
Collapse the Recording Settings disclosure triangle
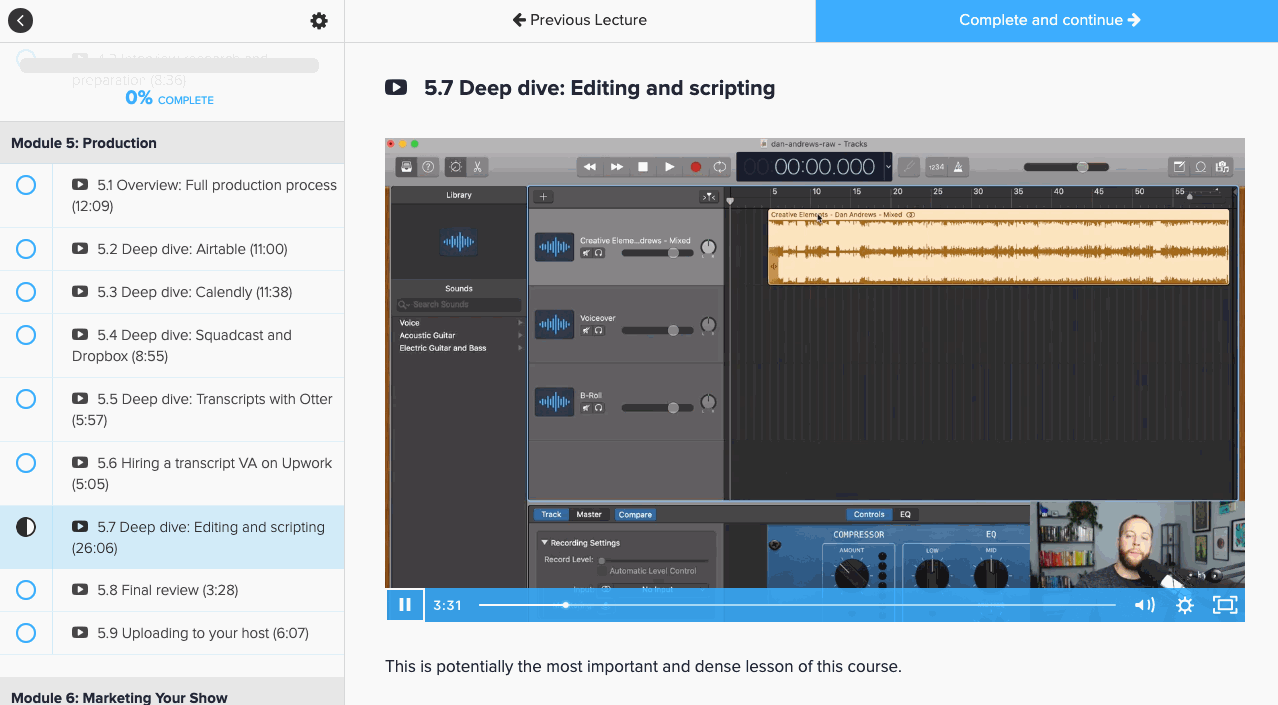click(544, 541)
